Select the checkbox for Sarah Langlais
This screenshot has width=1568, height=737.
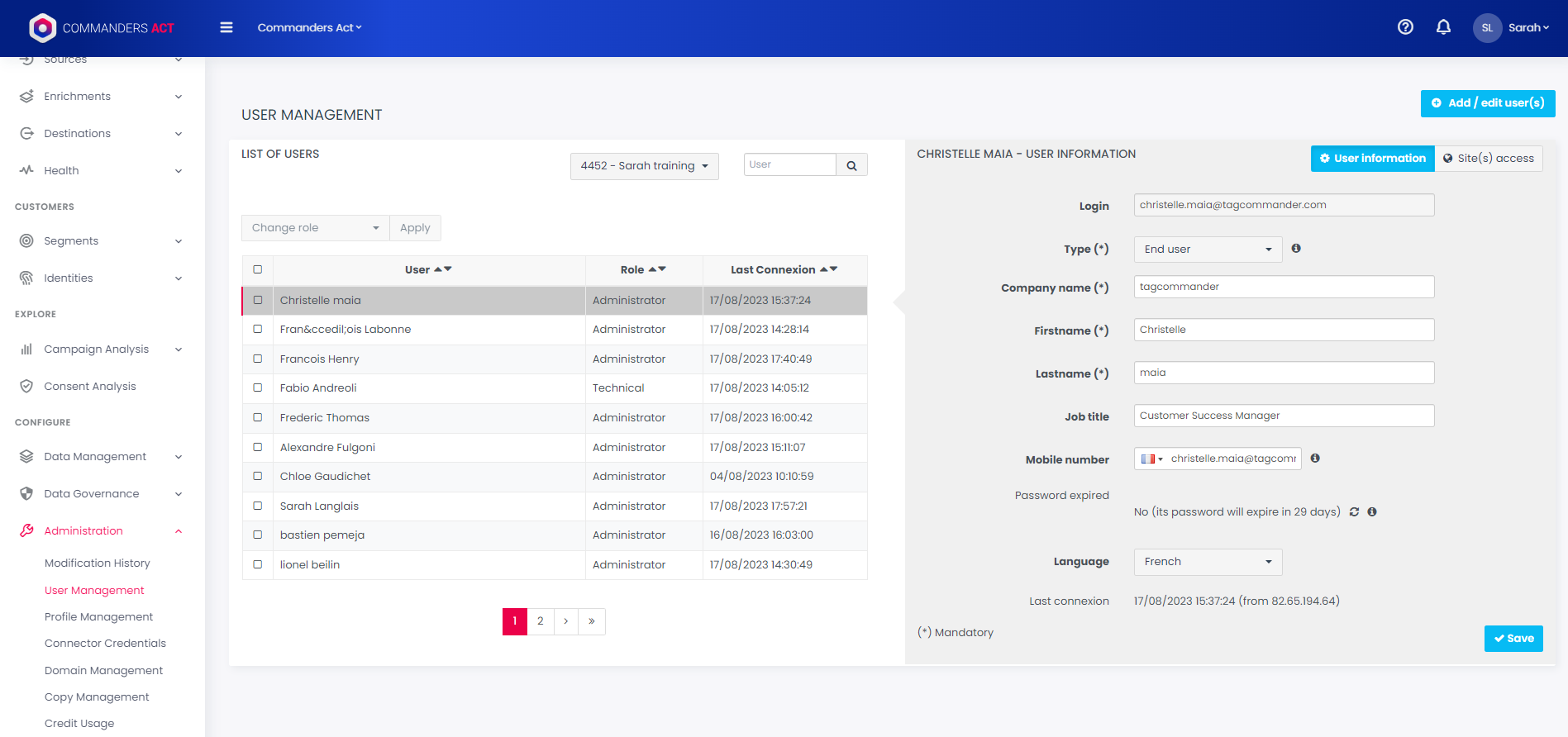(258, 506)
